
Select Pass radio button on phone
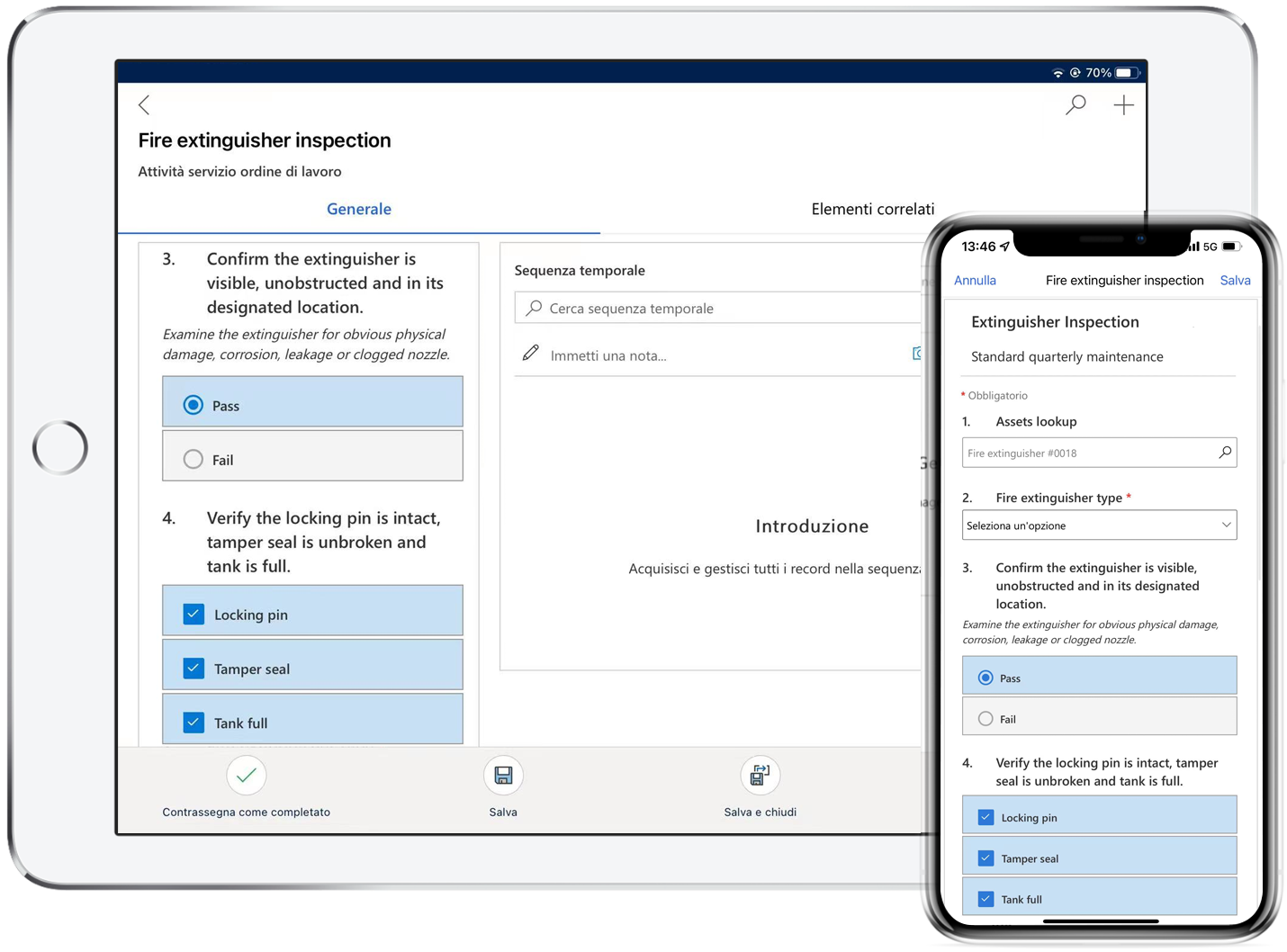[985, 678]
